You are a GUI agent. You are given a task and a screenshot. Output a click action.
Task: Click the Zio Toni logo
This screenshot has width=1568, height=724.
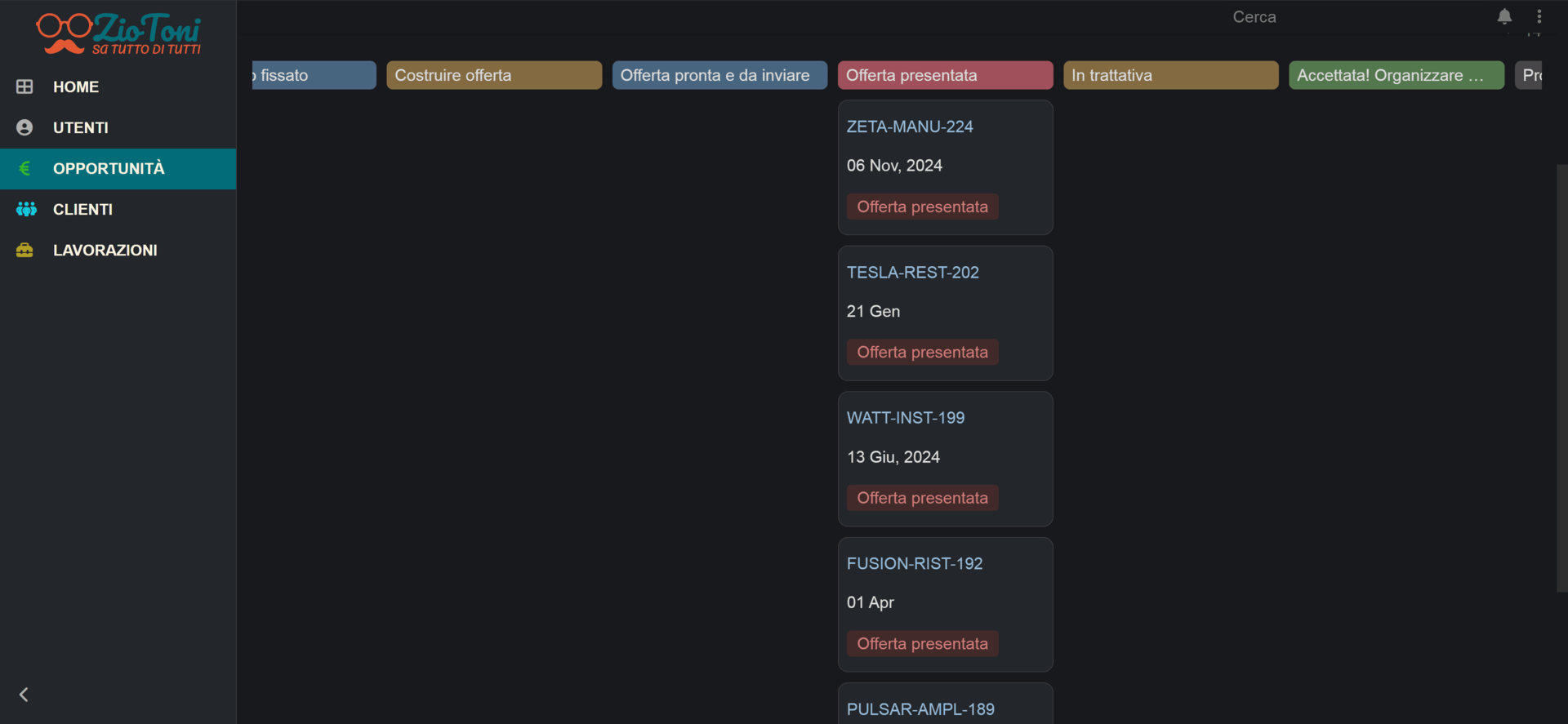pos(118,34)
